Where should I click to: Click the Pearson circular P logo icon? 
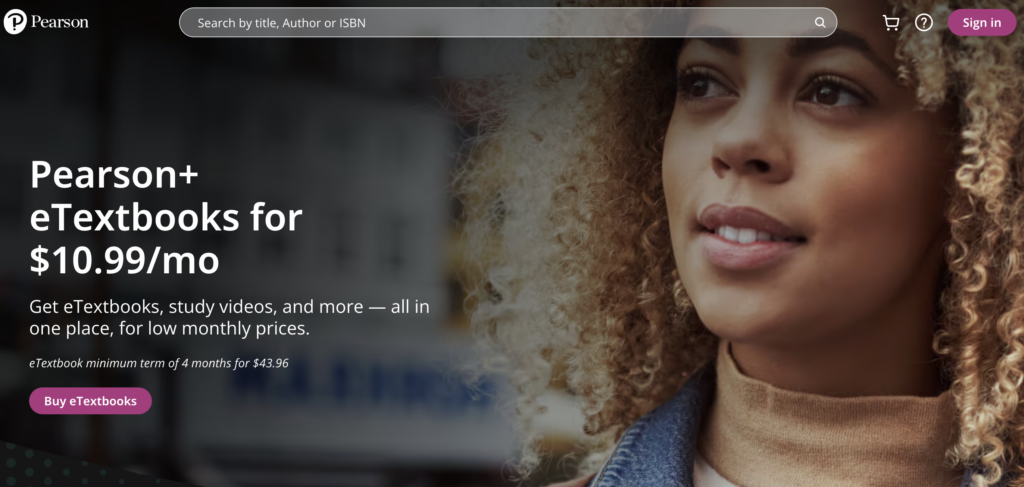[x=15, y=22]
